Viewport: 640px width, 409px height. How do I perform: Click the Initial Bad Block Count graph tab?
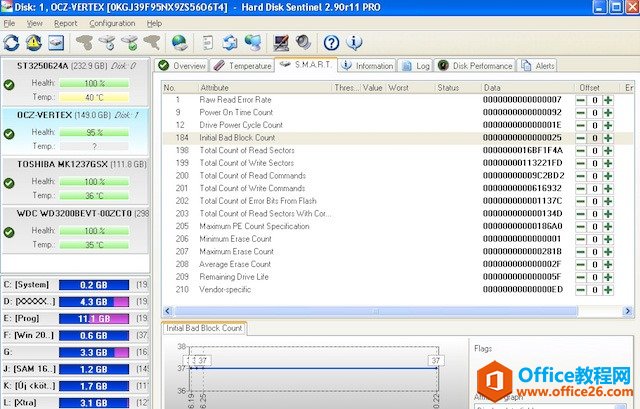(x=204, y=328)
